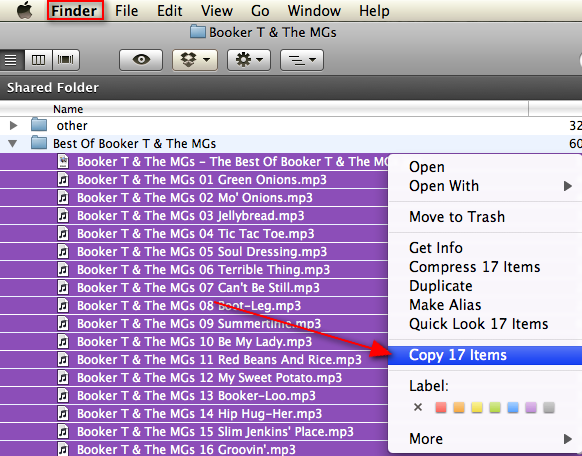Viewport: 582px width, 456px height.
Task: Open the Apple menu
Action: [x=24, y=10]
